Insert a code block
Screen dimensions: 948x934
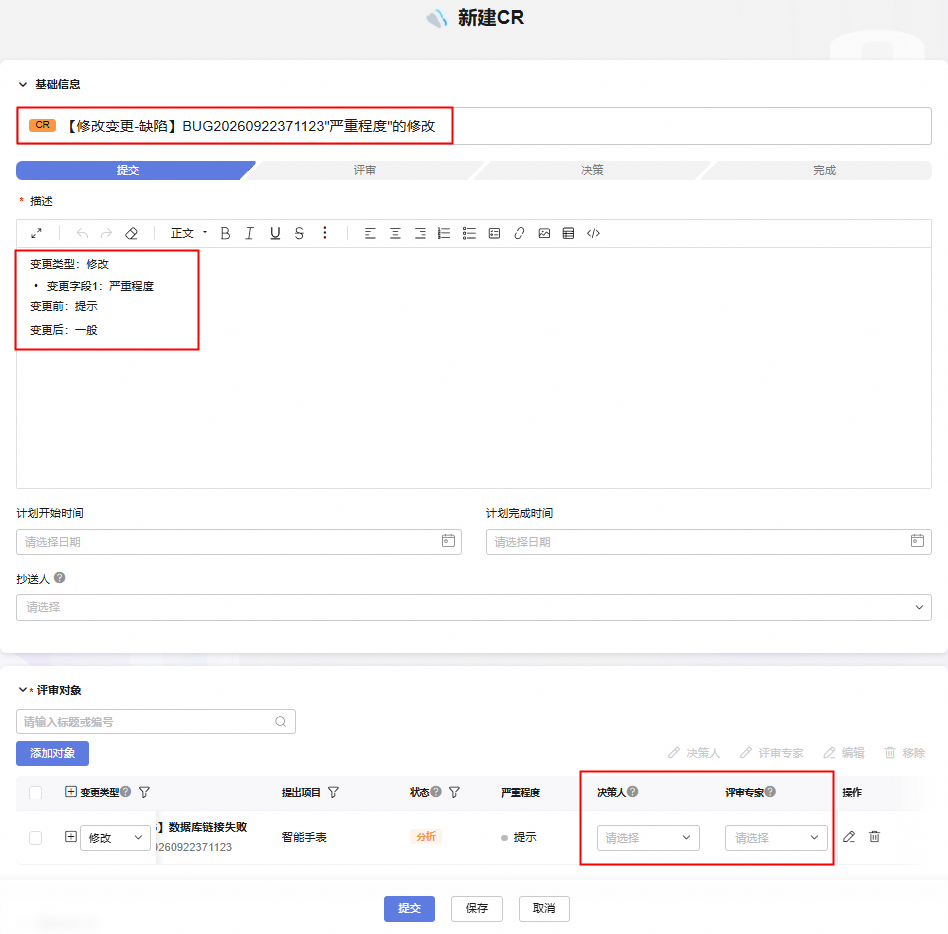[593, 233]
